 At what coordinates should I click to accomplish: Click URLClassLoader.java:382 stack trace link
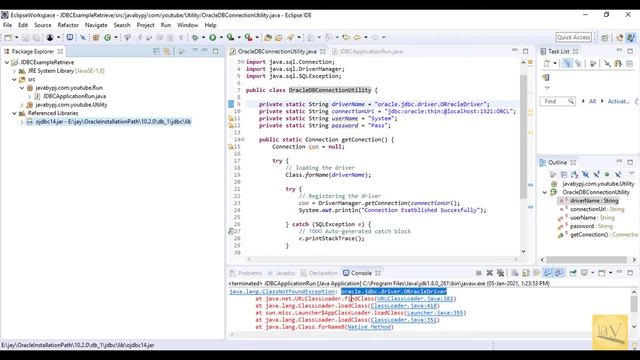[x=415, y=299]
